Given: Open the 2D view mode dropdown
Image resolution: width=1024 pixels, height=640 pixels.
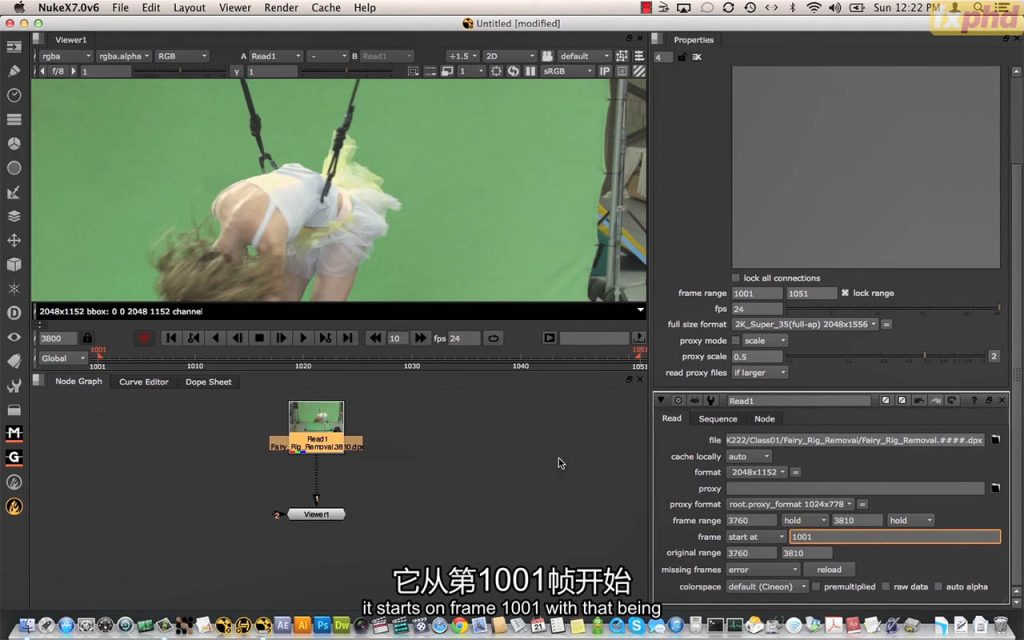Looking at the screenshot, I should click(x=509, y=56).
